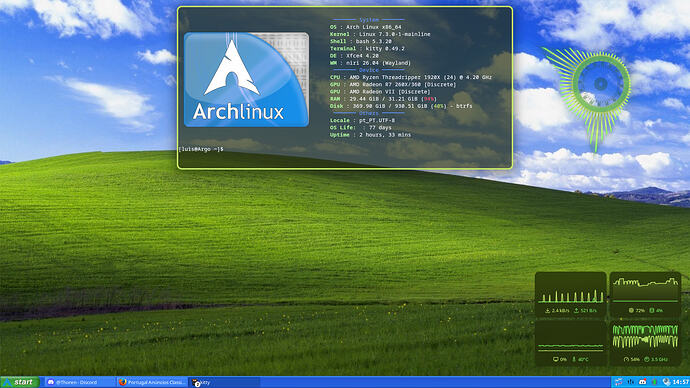Open Discord tray icon with red badge
This screenshot has height=388, width=690.
point(642,382)
